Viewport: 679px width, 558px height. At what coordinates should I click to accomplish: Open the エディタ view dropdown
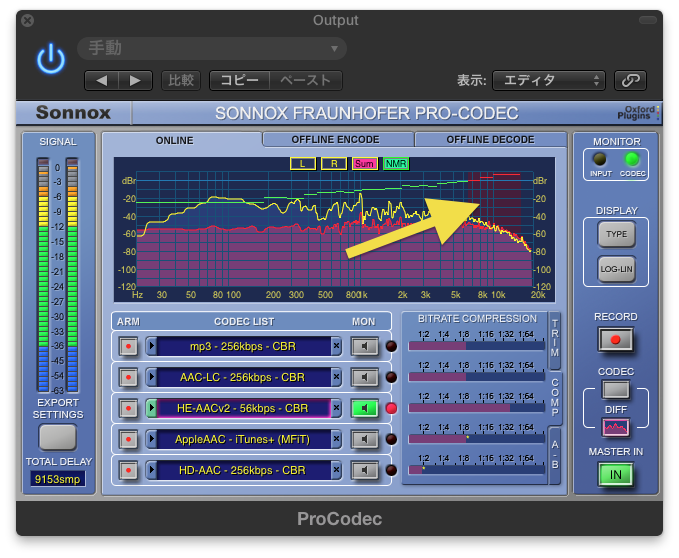point(549,81)
